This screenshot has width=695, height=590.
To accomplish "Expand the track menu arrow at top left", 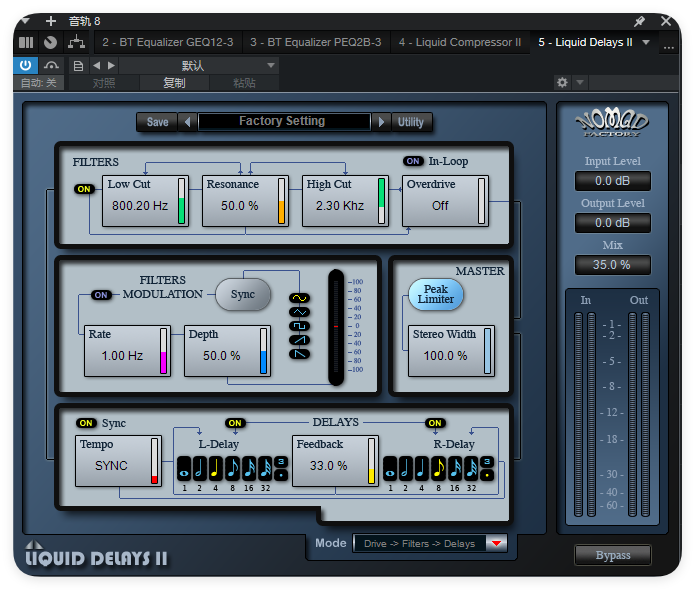I will tap(25, 20).
